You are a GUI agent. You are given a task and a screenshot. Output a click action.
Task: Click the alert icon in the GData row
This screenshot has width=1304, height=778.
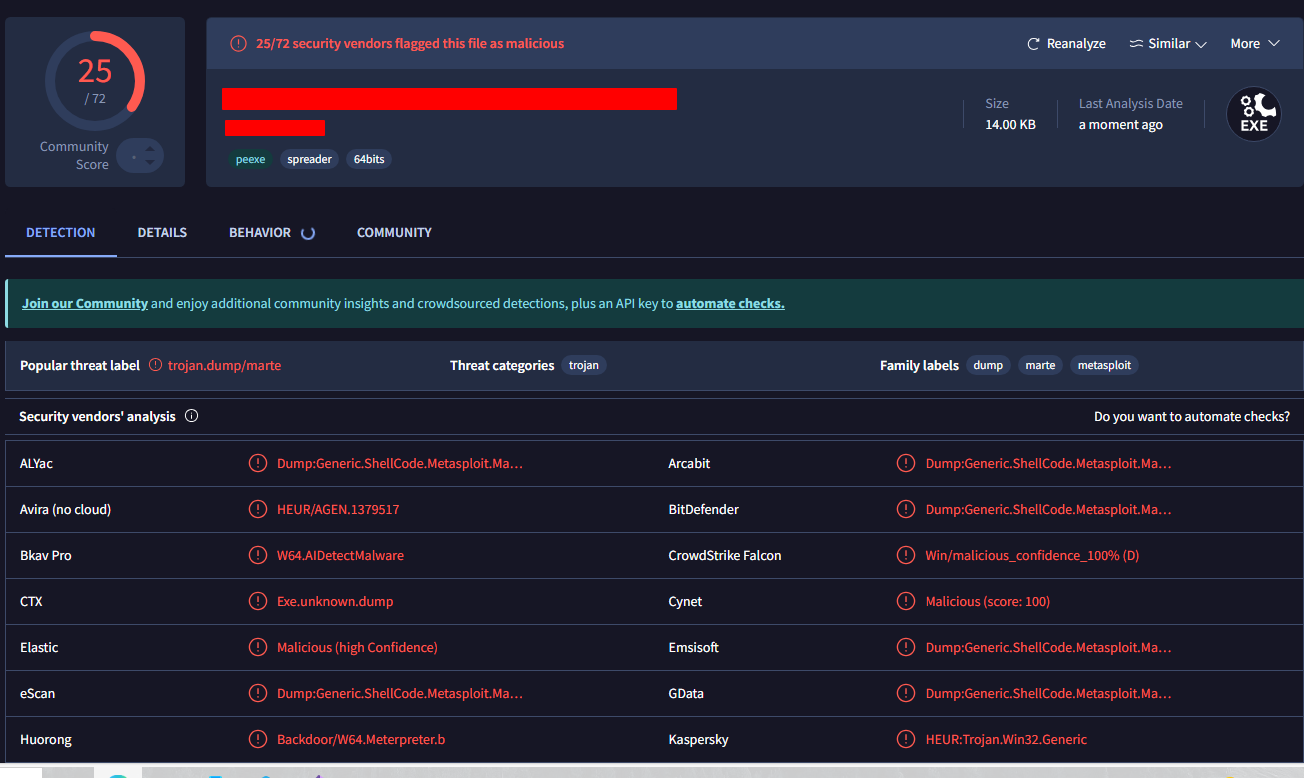(x=906, y=693)
